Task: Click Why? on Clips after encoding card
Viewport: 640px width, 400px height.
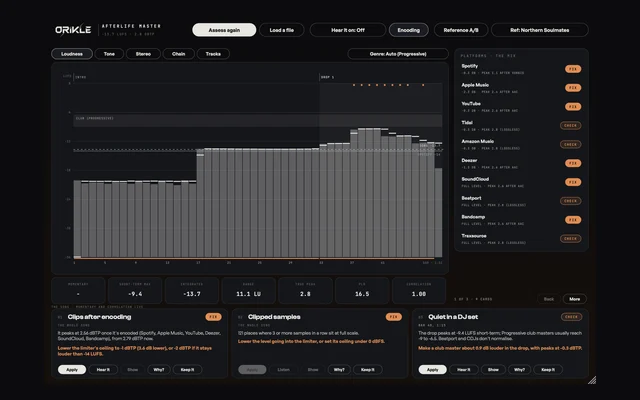Action: coord(159,369)
